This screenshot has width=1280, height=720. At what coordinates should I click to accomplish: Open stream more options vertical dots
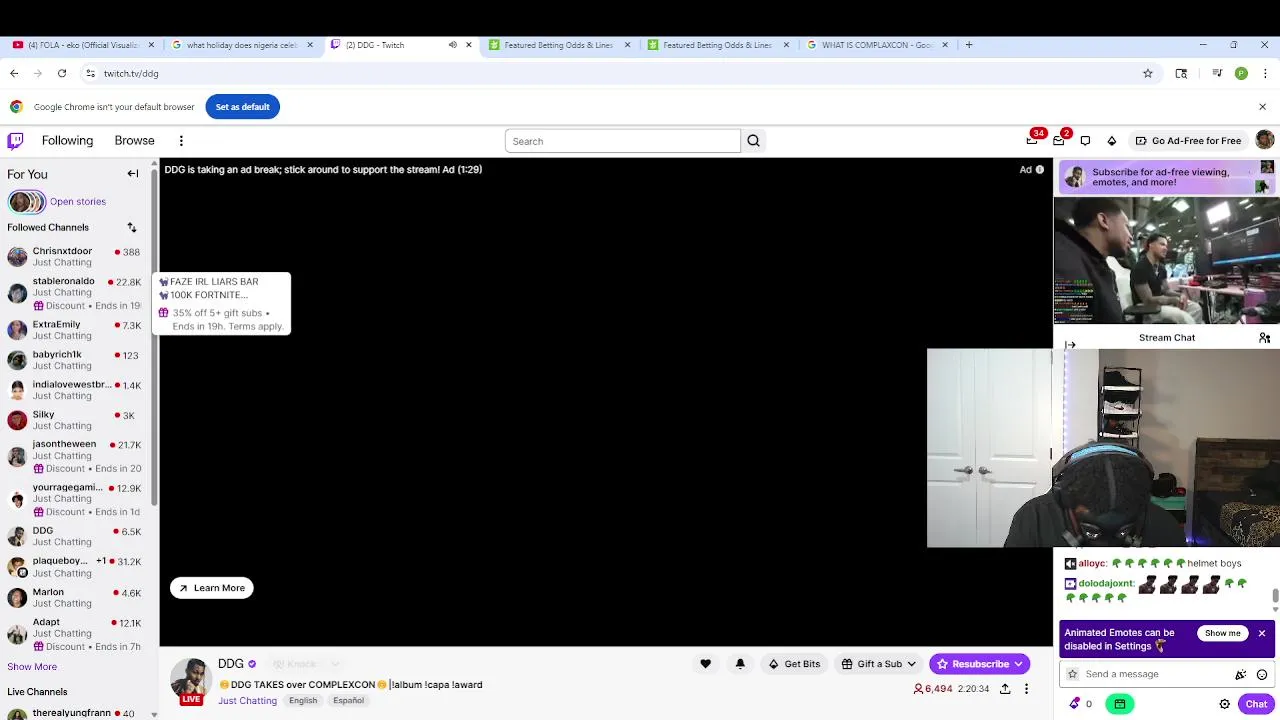(1026, 689)
